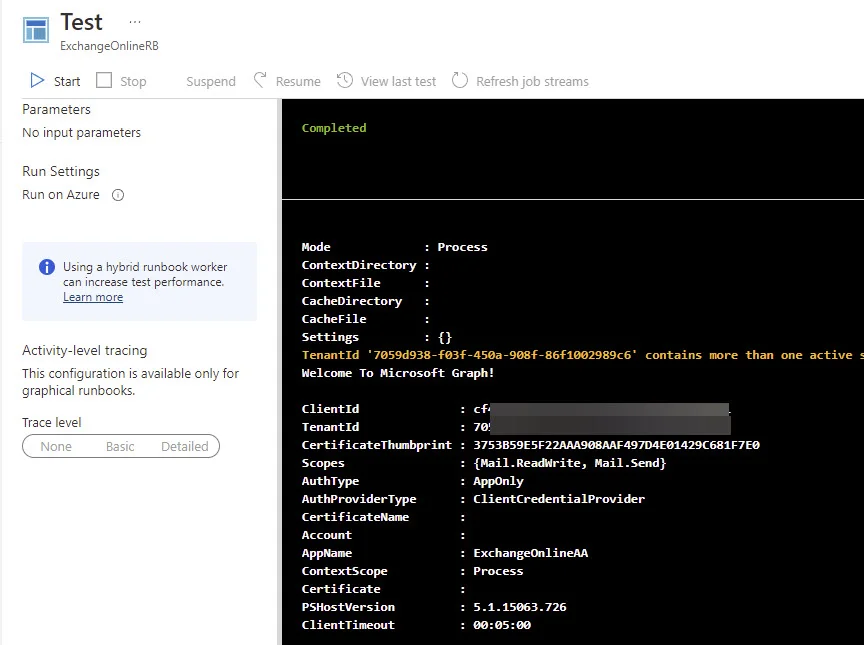Click the Refresh job streams icon

460,80
